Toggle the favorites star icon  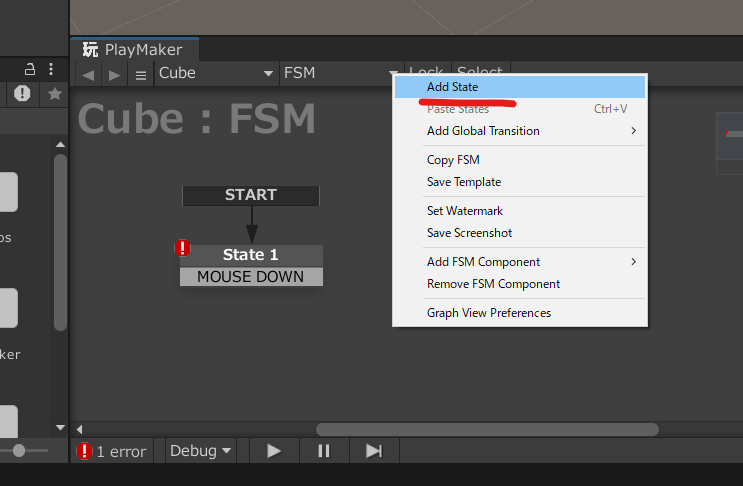tap(55, 94)
